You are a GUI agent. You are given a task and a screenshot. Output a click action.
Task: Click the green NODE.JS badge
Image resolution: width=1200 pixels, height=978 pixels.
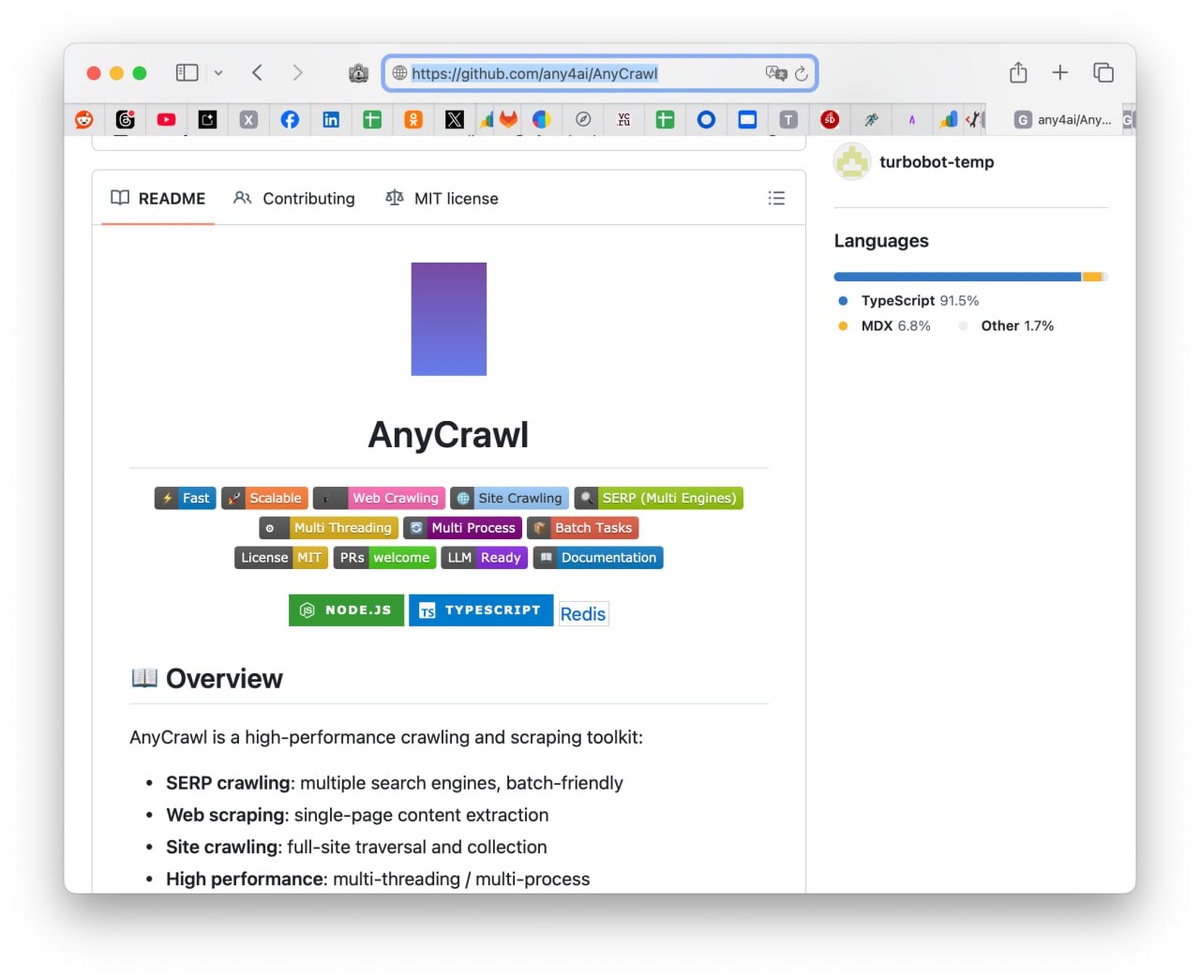[346, 610]
